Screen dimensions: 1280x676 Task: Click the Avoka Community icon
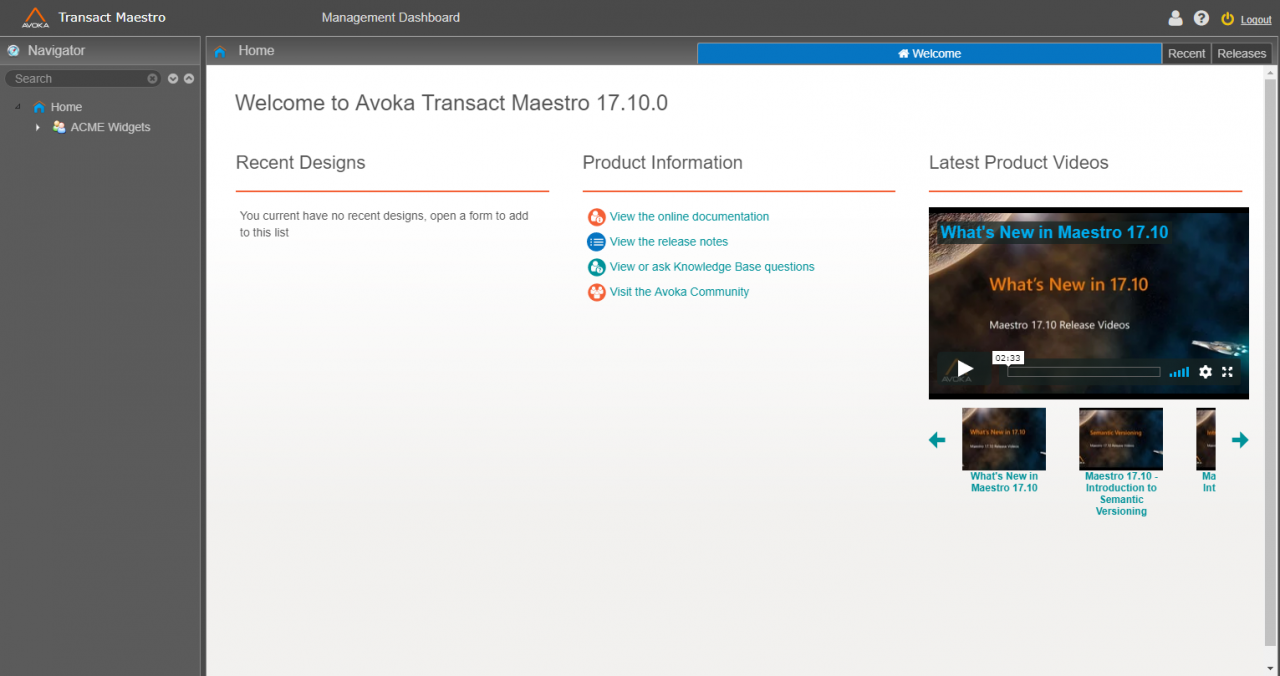click(x=596, y=292)
